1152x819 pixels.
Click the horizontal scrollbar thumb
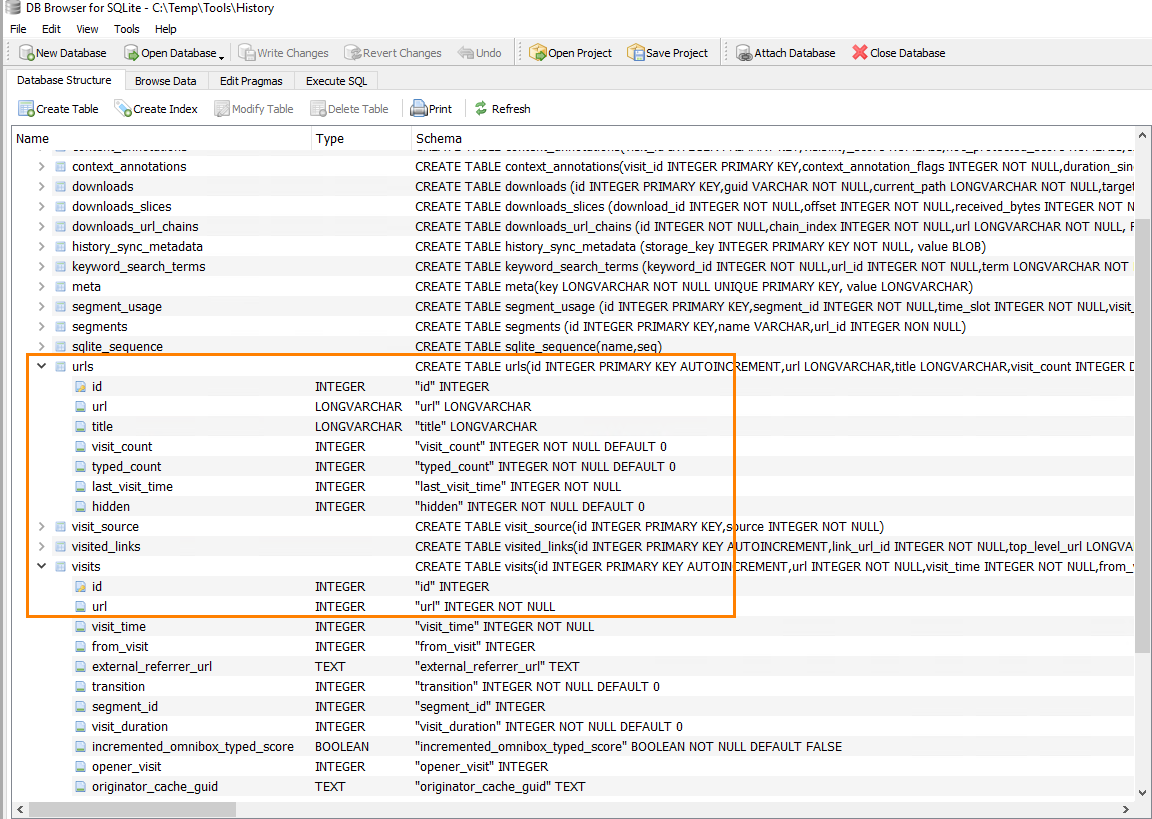tap(132, 809)
